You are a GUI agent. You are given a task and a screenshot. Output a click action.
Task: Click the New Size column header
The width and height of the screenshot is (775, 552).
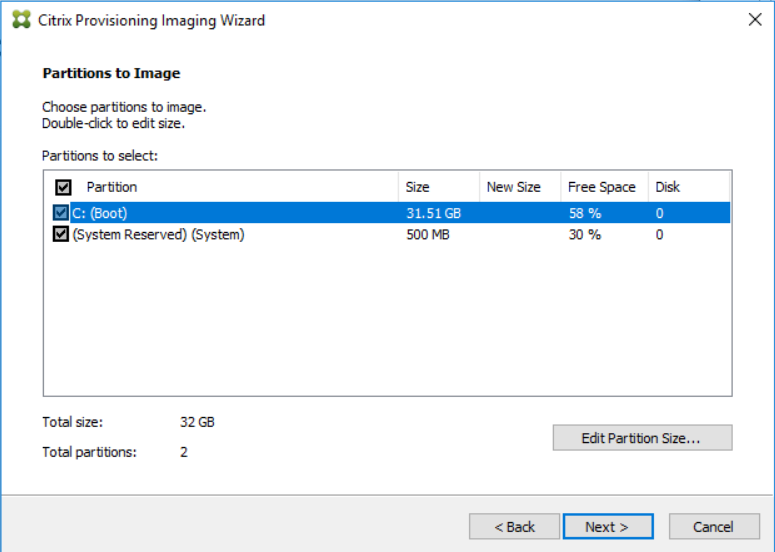pyautogui.click(x=520, y=187)
